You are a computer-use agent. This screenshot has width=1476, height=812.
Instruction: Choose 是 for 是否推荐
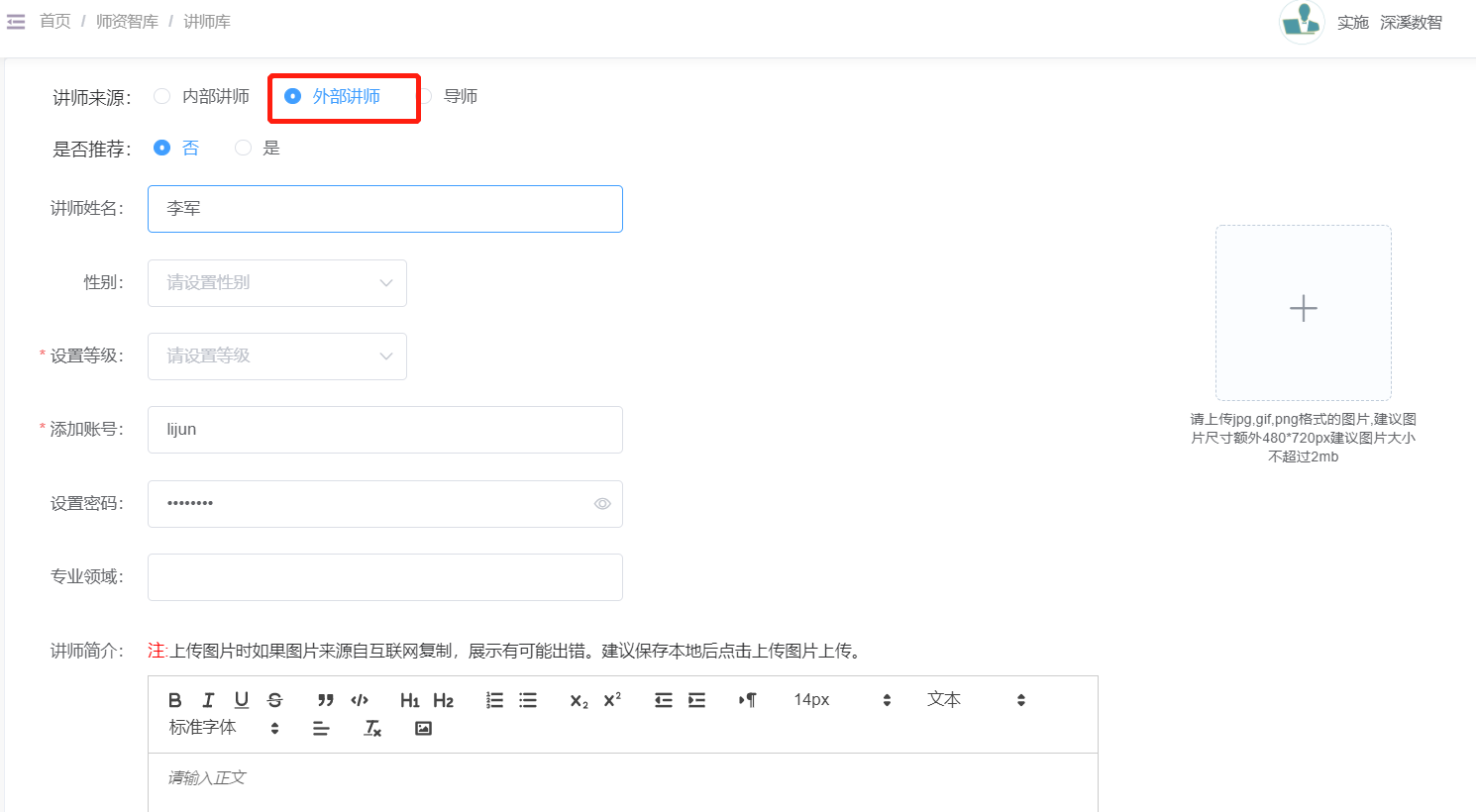point(243,148)
